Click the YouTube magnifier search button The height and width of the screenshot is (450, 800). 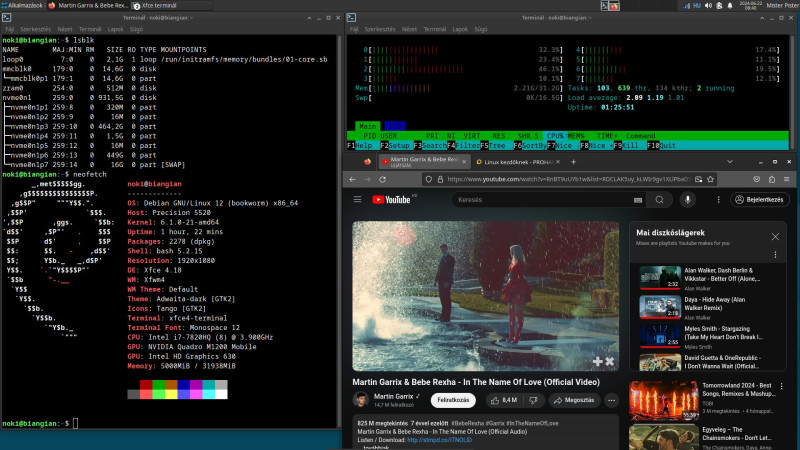point(659,200)
